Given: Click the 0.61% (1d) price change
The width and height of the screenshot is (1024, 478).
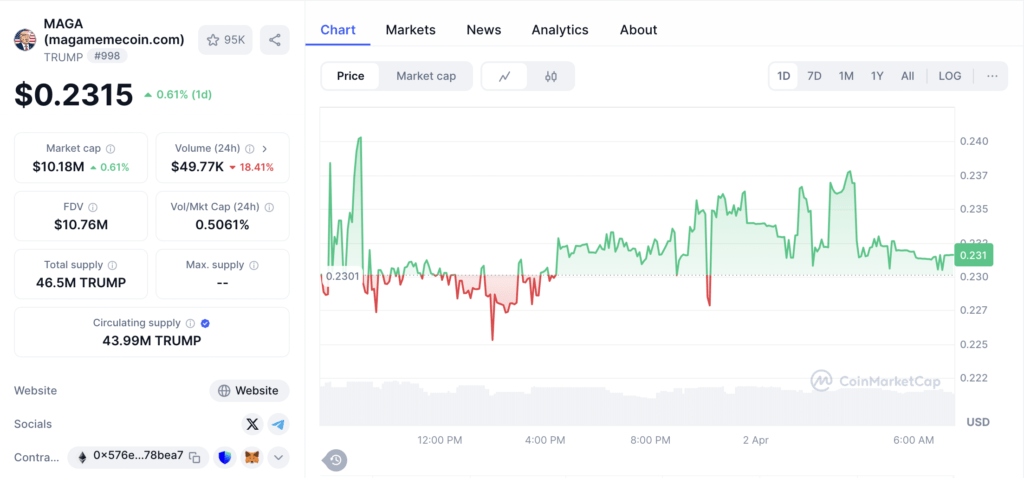Looking at the screenshot, I should (178, 95).
